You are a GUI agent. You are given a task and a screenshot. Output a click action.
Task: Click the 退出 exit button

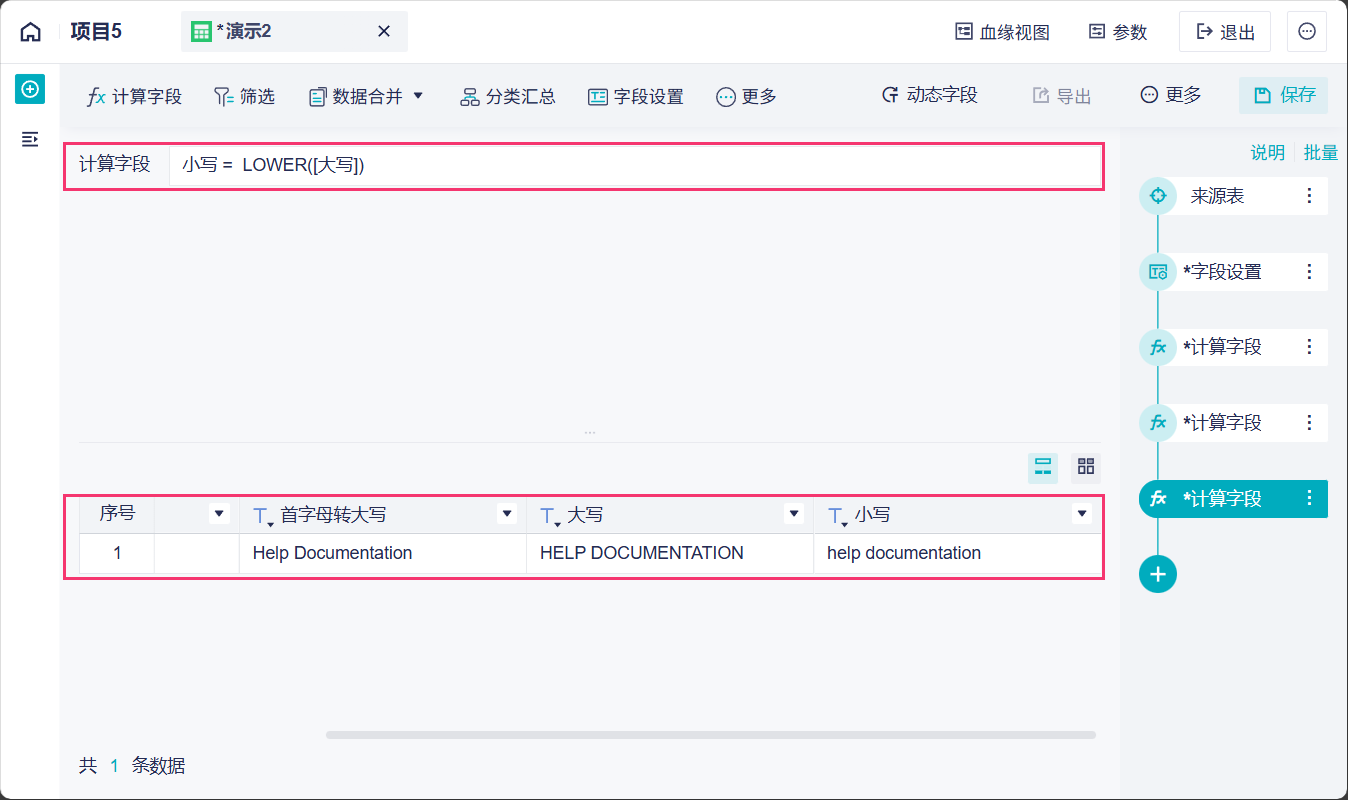tap(1225, 32)
